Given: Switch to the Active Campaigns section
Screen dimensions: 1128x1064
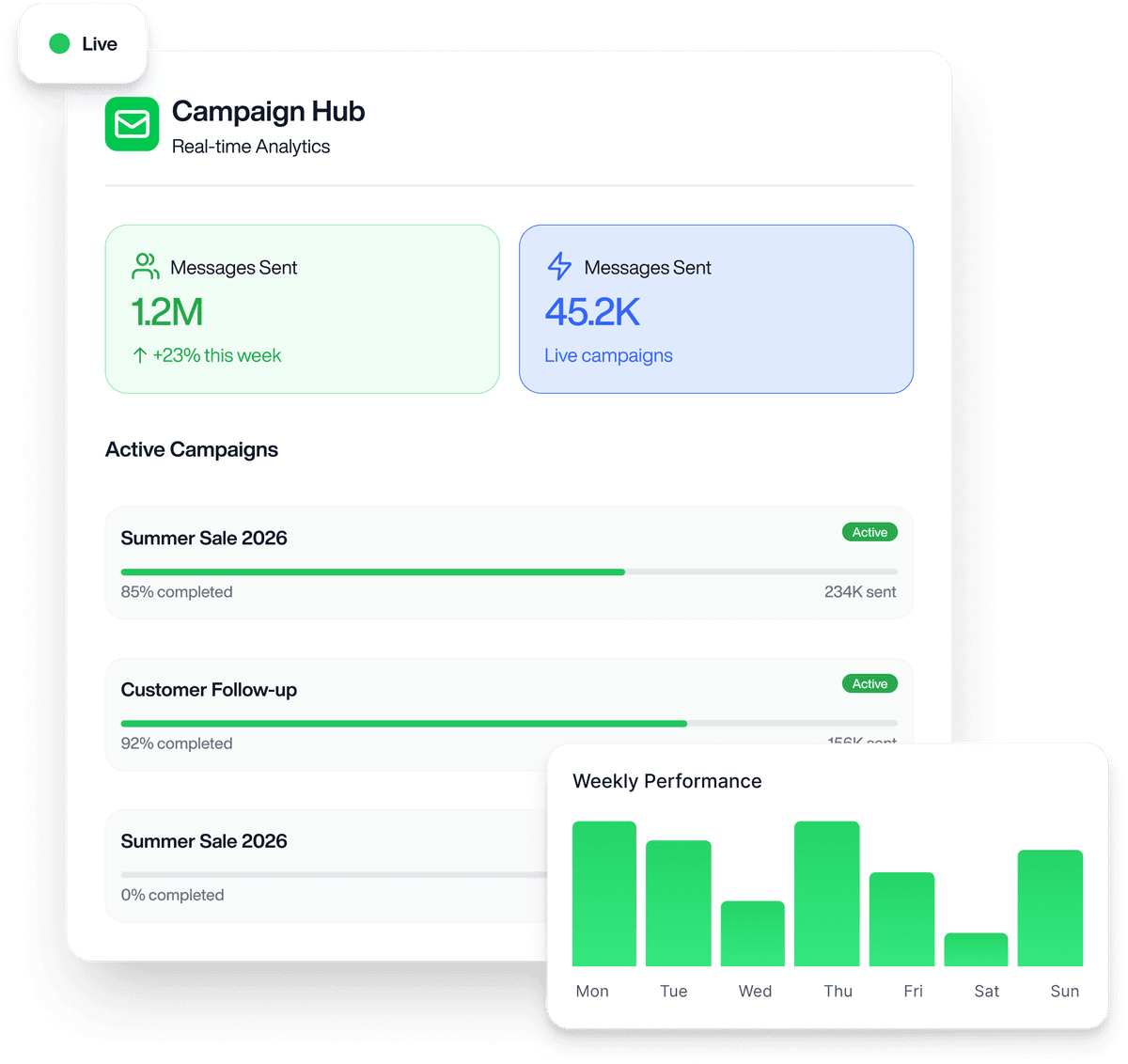Looking at the screenshot, I should point(192,449).
